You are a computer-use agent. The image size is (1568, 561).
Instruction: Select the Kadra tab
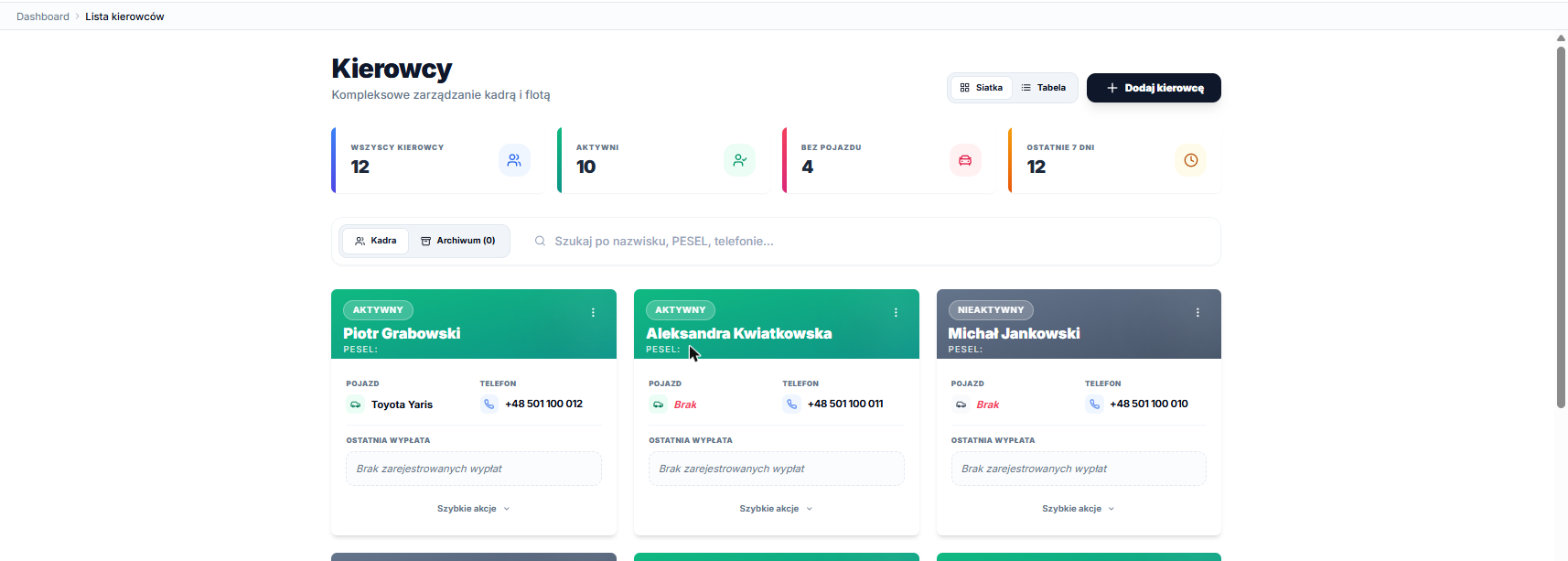click(x=375, y=241)
